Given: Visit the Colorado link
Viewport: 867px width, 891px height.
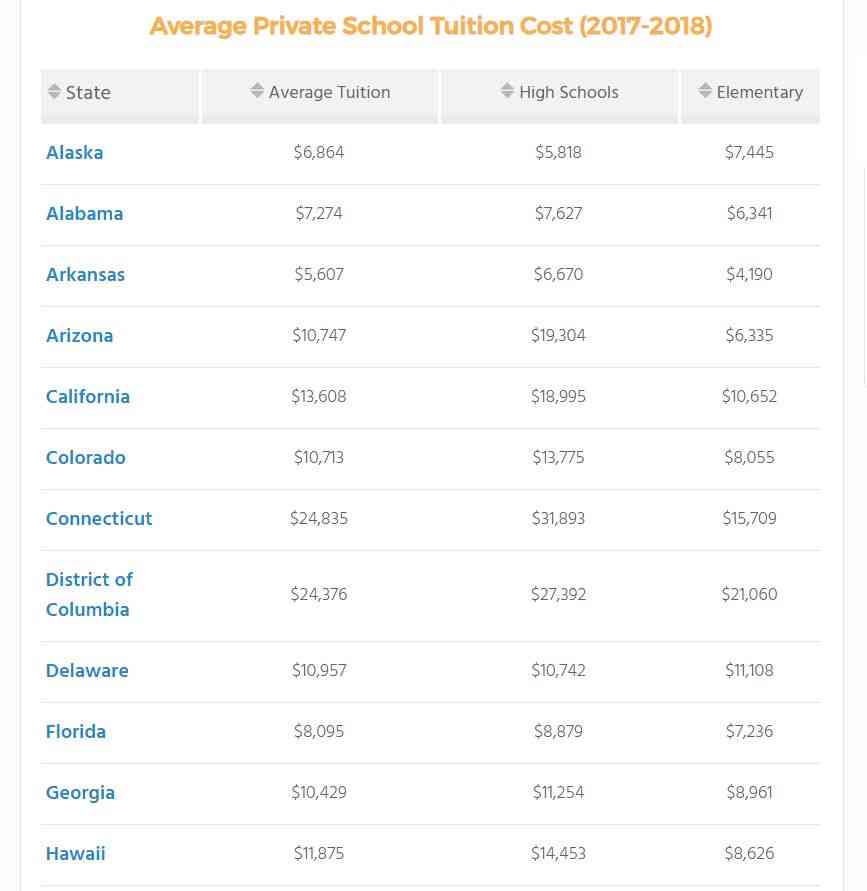Looking at the screenshot, I should coord(86,458).
